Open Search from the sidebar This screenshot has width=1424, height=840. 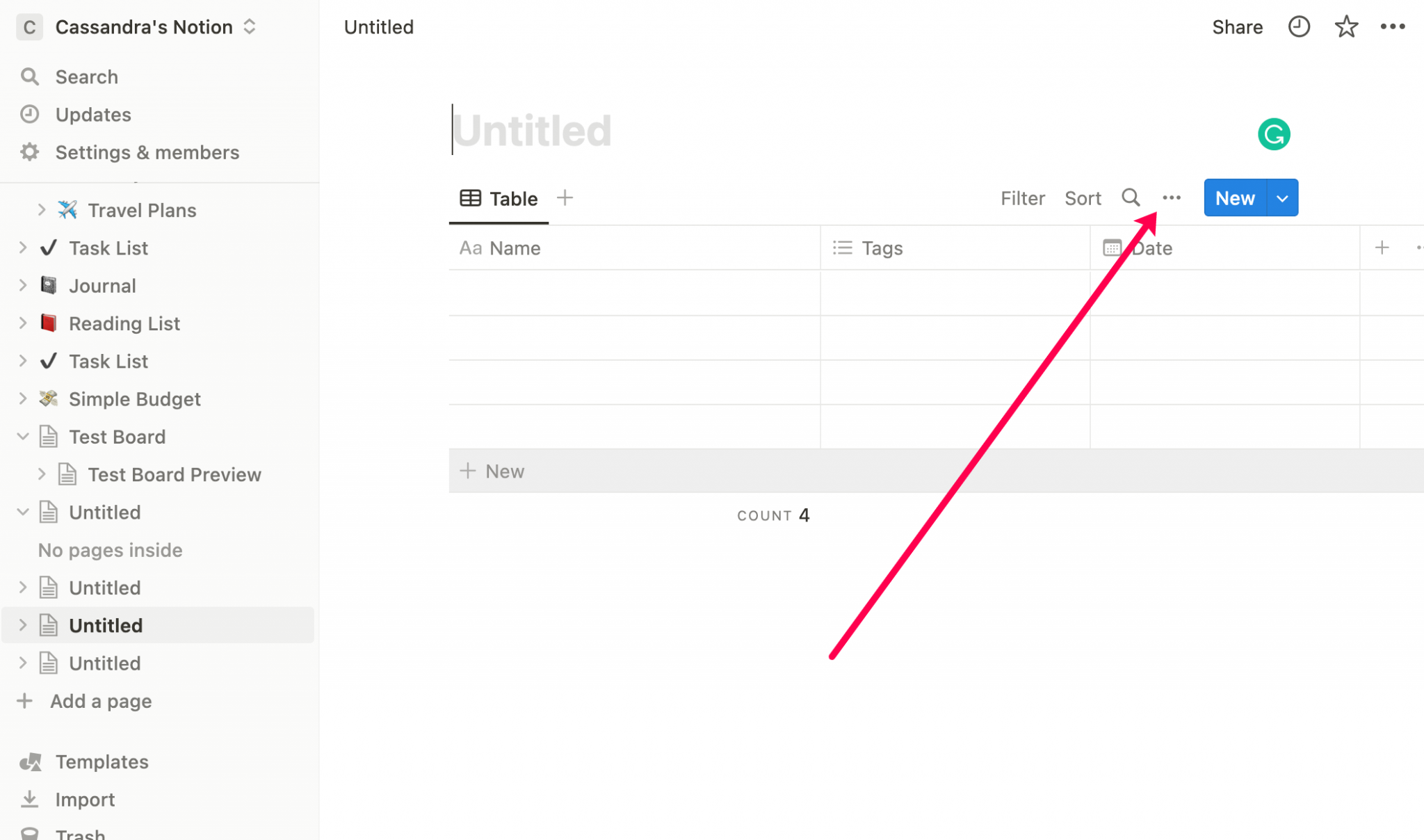(86, 76)
